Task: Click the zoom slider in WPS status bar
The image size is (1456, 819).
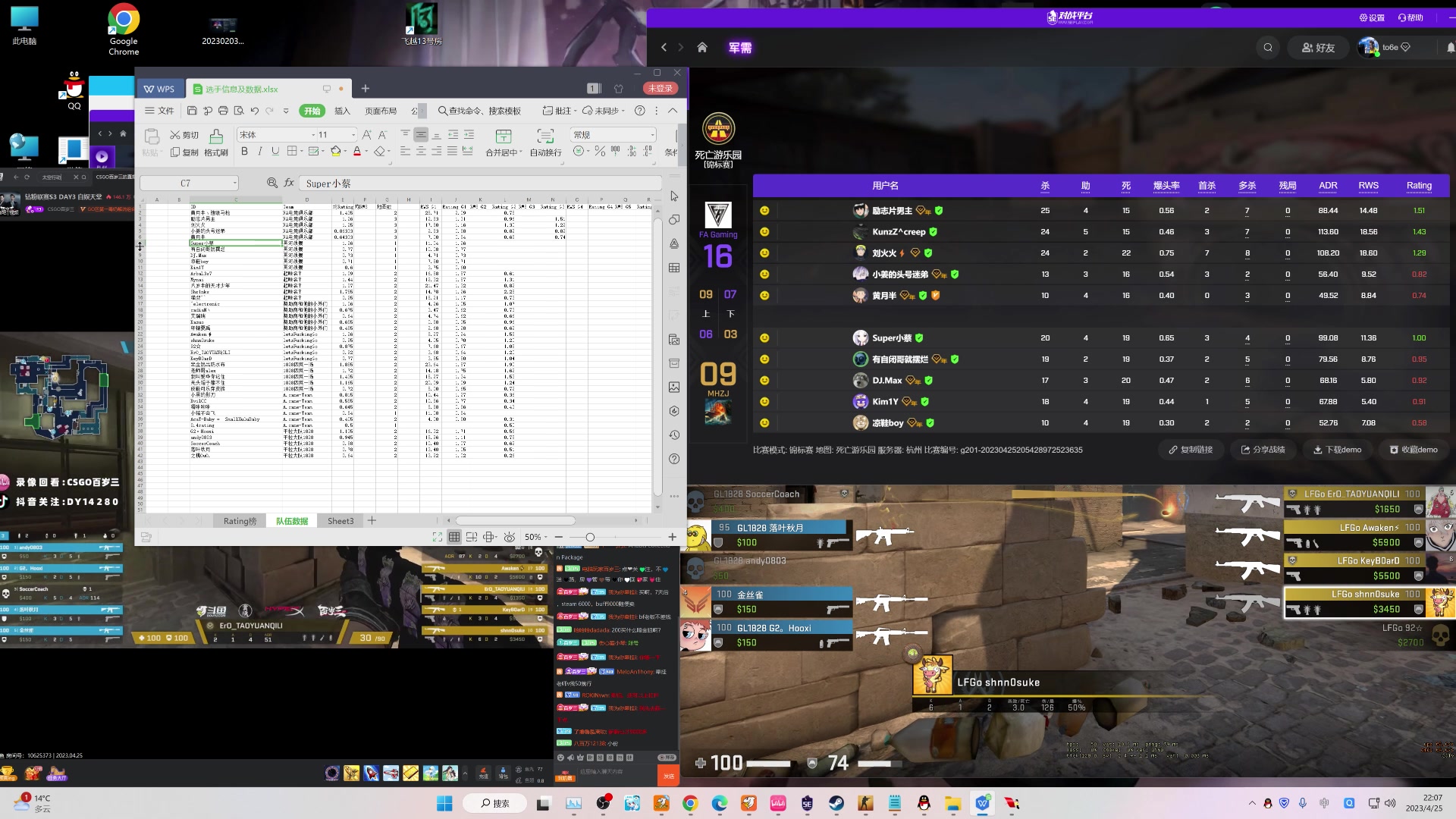Action: [x=590, y=537]
